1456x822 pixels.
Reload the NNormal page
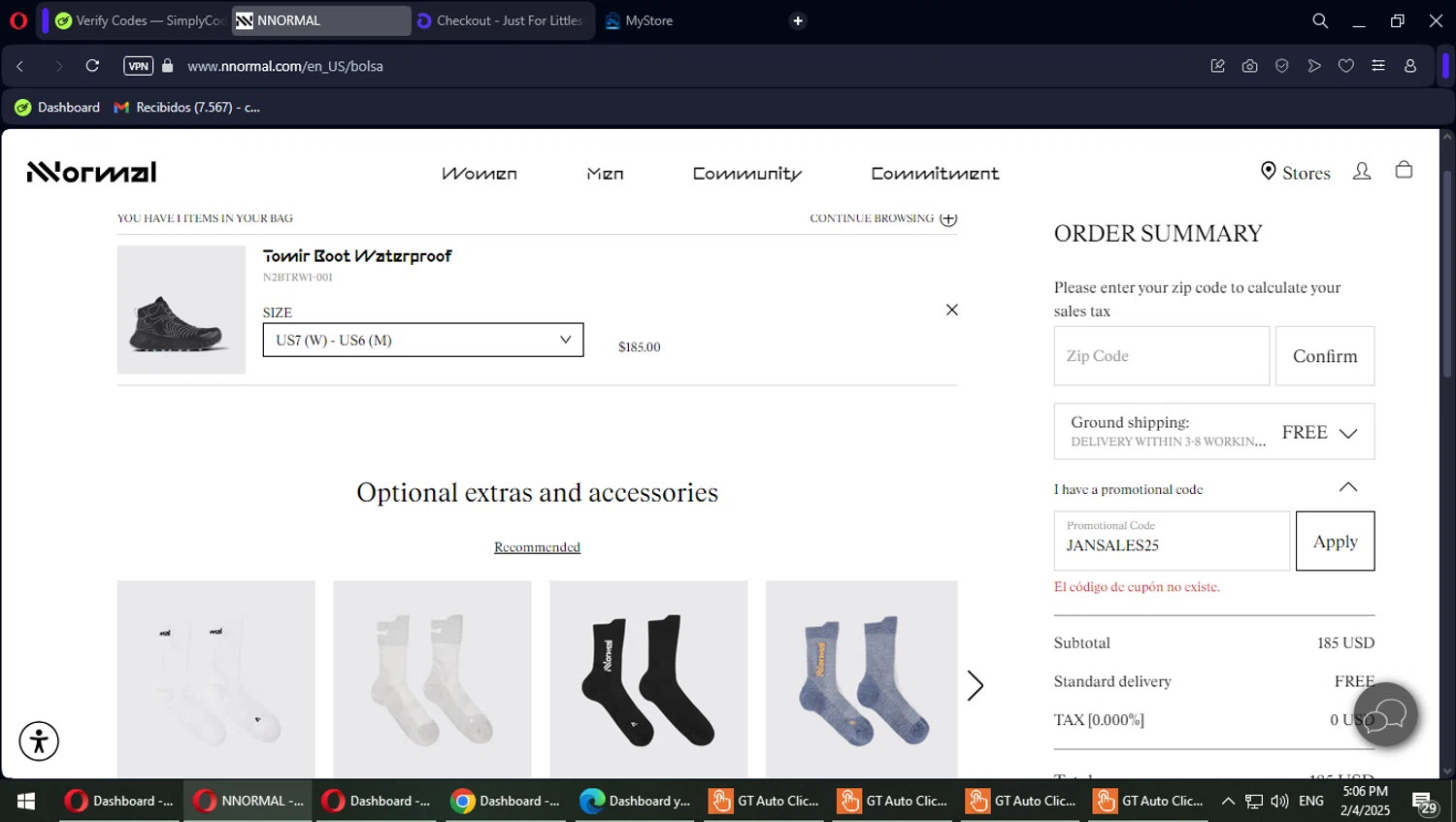pos(92,66)
